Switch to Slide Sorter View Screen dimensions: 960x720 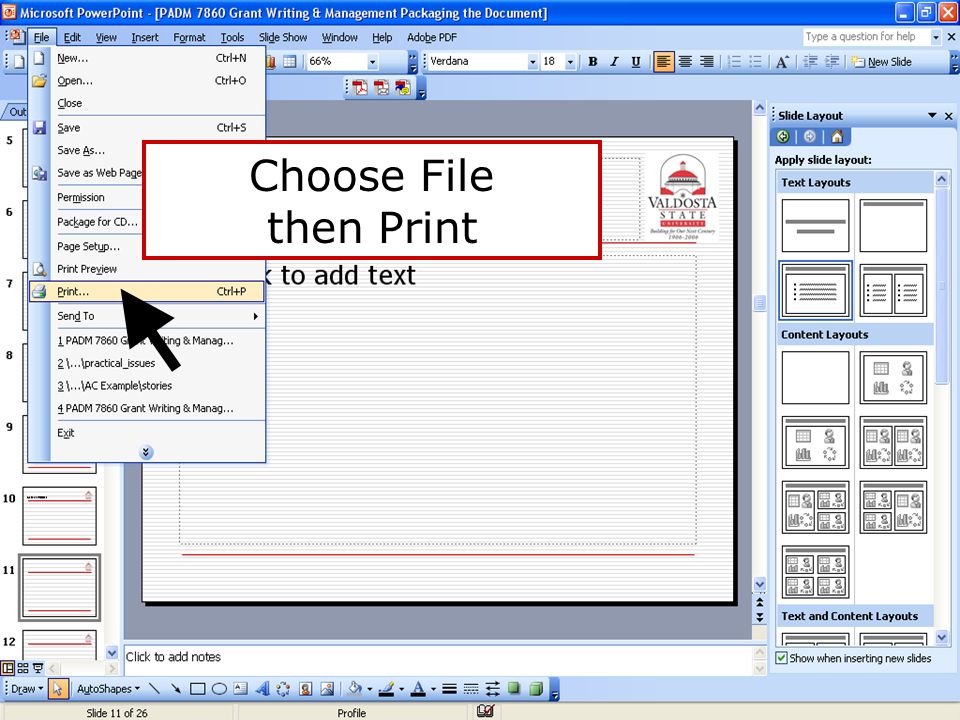click(x=23, y=668)
